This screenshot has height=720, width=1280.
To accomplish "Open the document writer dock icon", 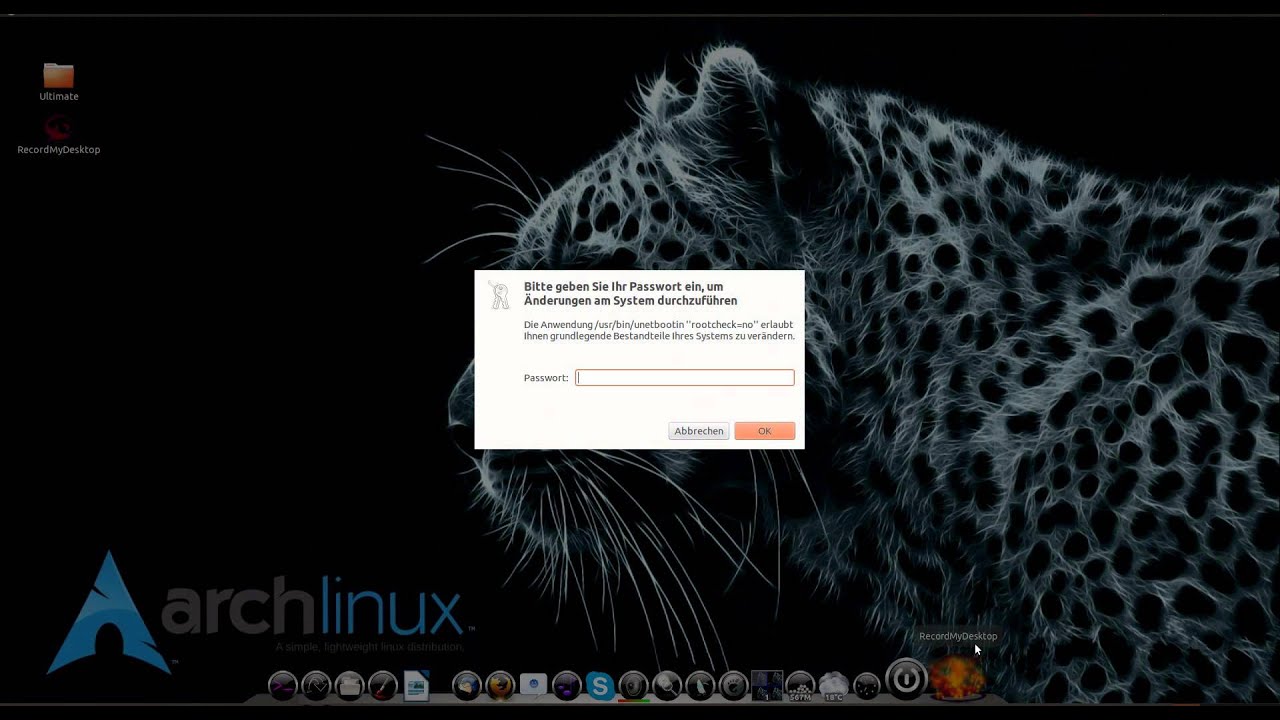I will pos(416,685).
